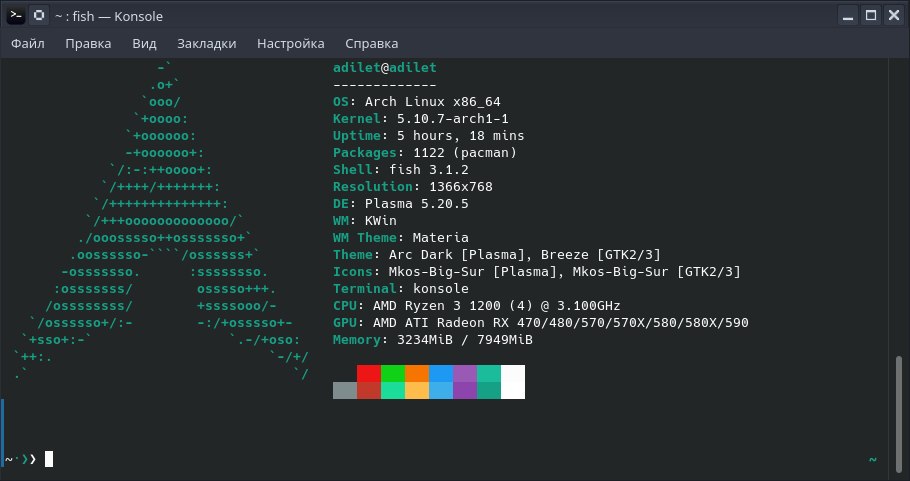The image size is (910, 481).
Task: Click the 'Uptime: 5 hours, 18 mins' line
Action: tap(428, 136)
